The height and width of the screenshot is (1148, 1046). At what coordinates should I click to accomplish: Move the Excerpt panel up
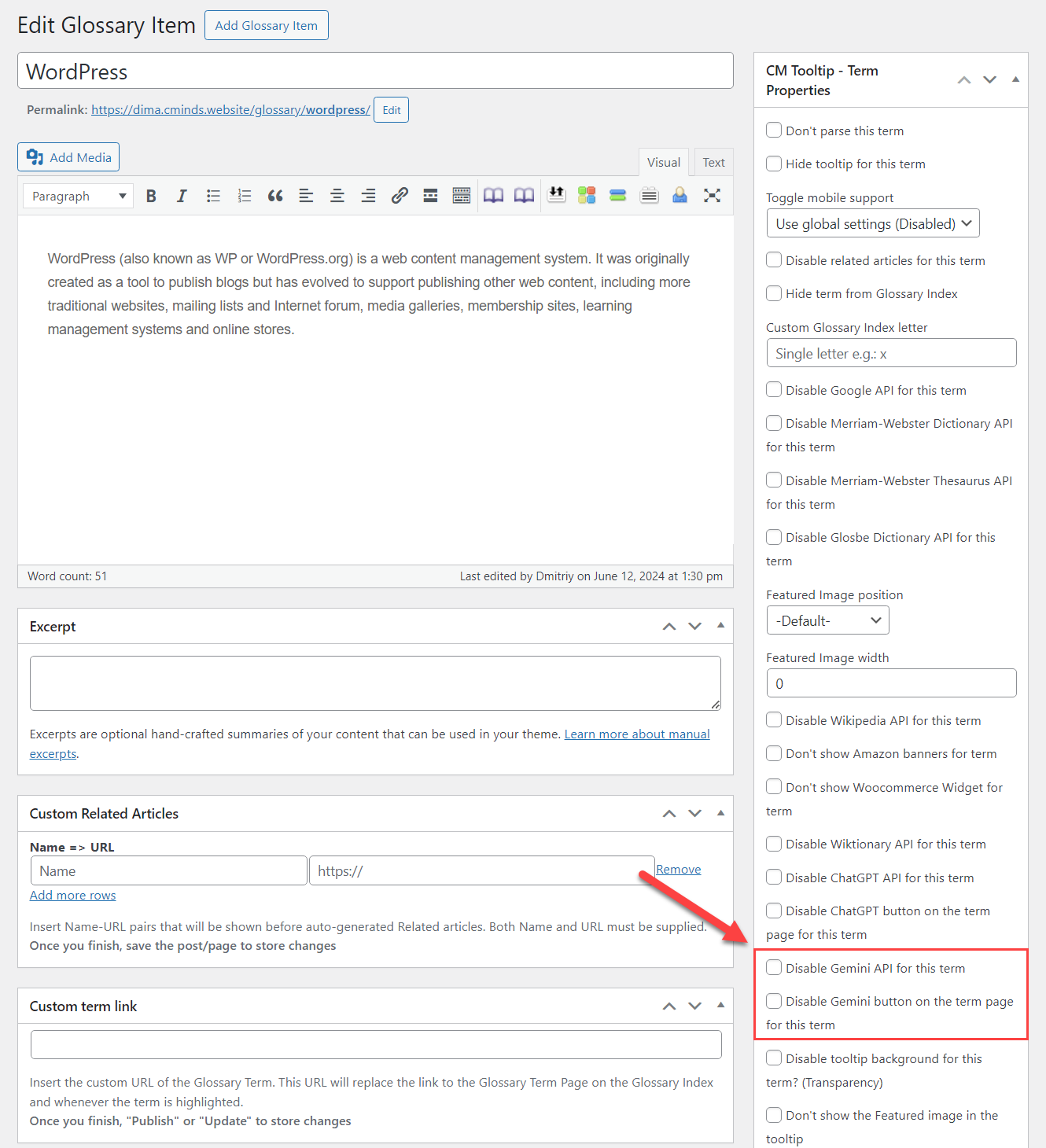tap(669, 627)
